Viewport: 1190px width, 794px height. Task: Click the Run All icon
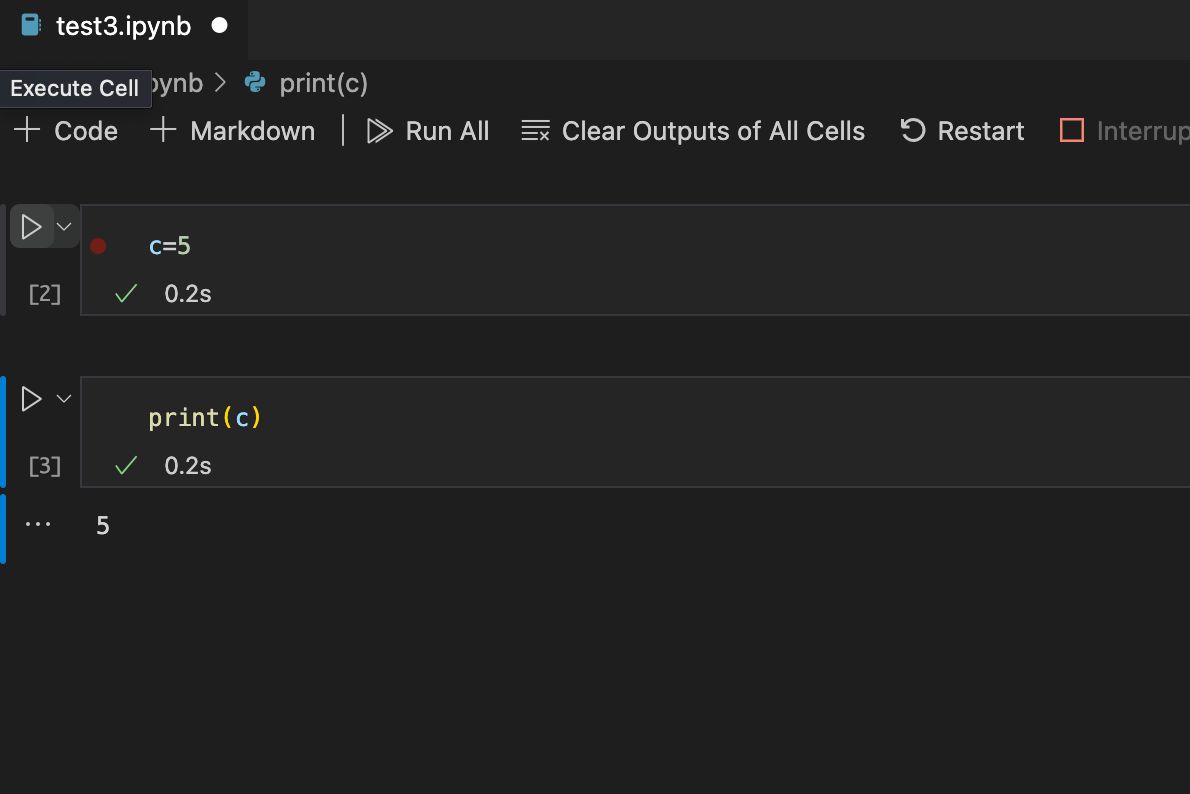[378, 130]
